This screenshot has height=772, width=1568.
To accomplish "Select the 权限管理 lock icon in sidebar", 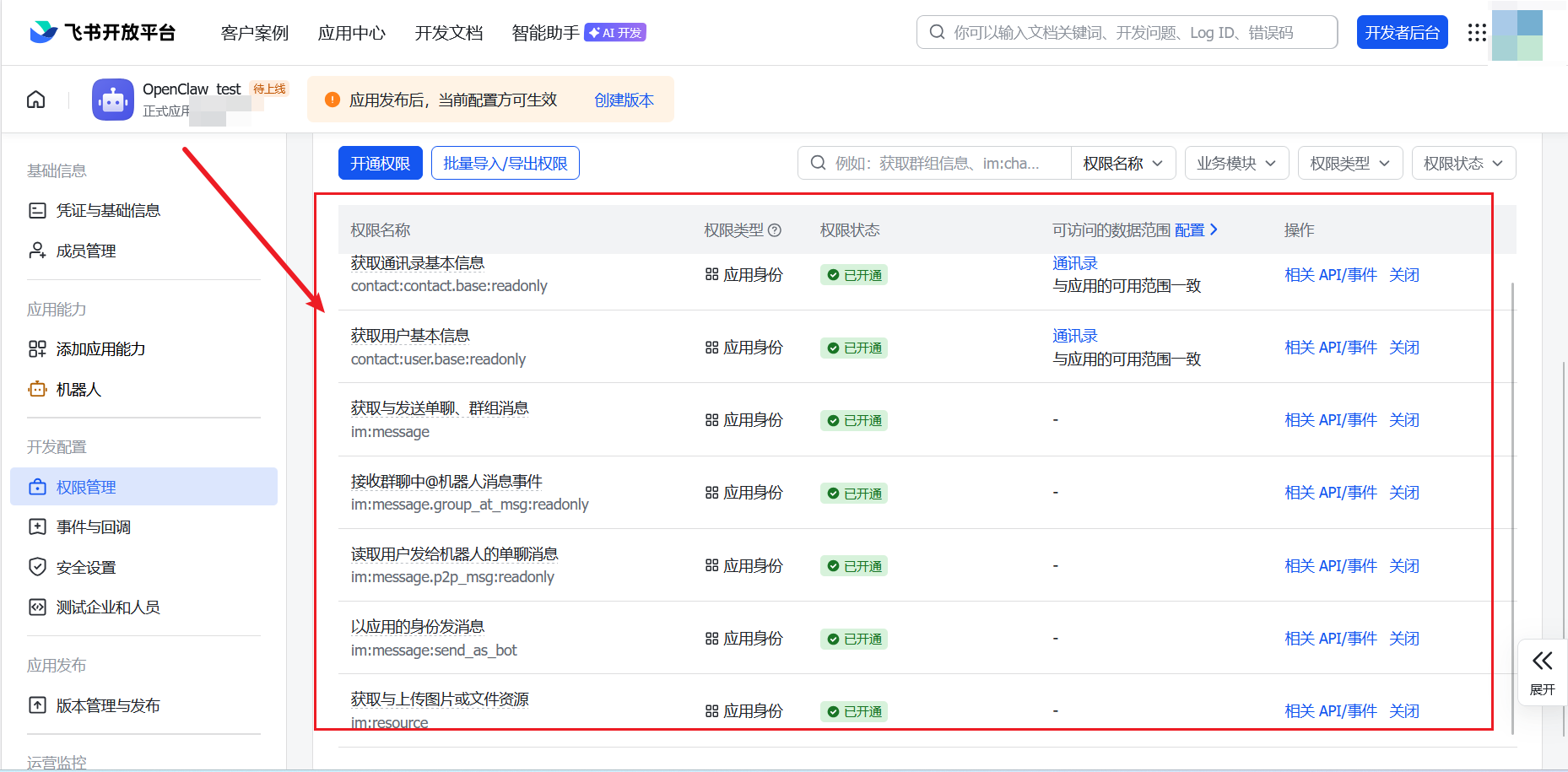I will 37,486.
